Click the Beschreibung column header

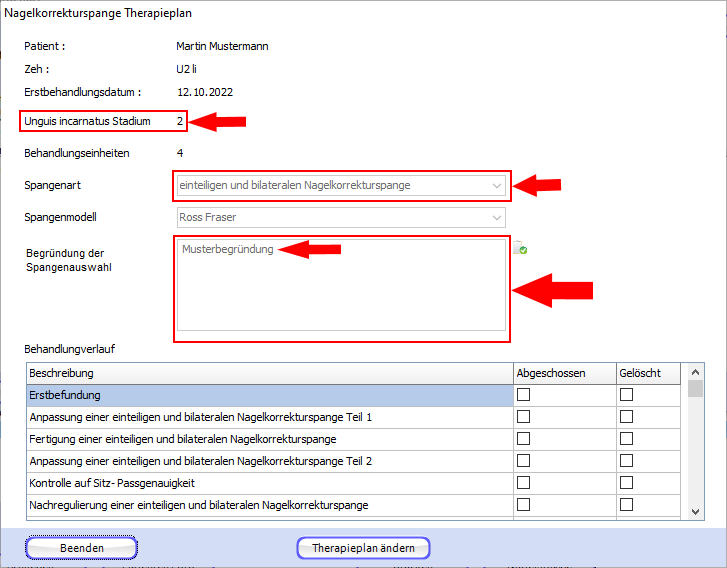point(268,373)
